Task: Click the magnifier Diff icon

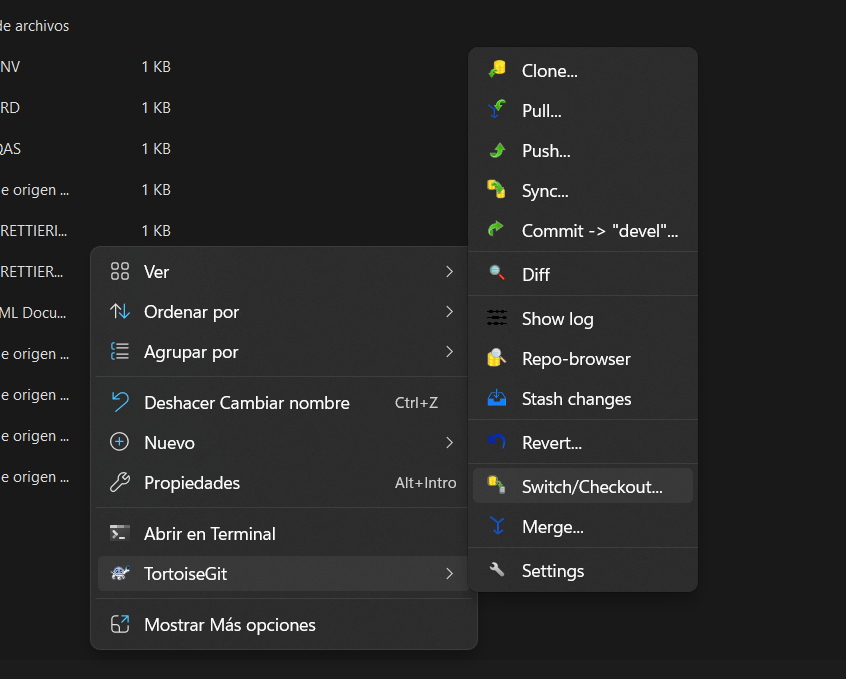Action: (497, 274)
